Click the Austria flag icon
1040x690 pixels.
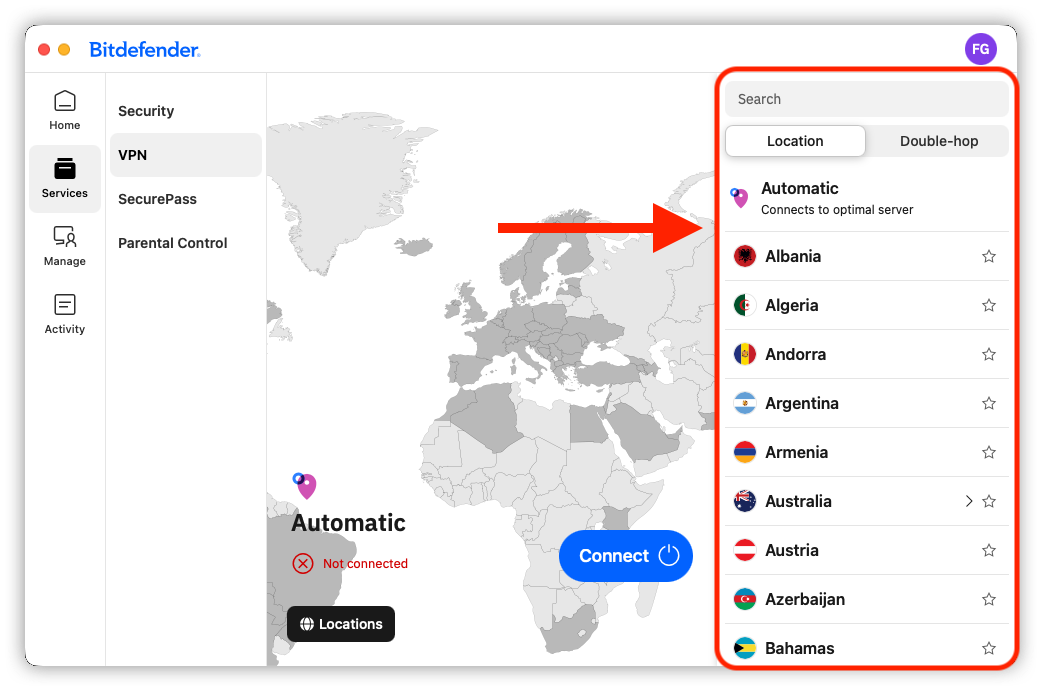pos(745,550)
